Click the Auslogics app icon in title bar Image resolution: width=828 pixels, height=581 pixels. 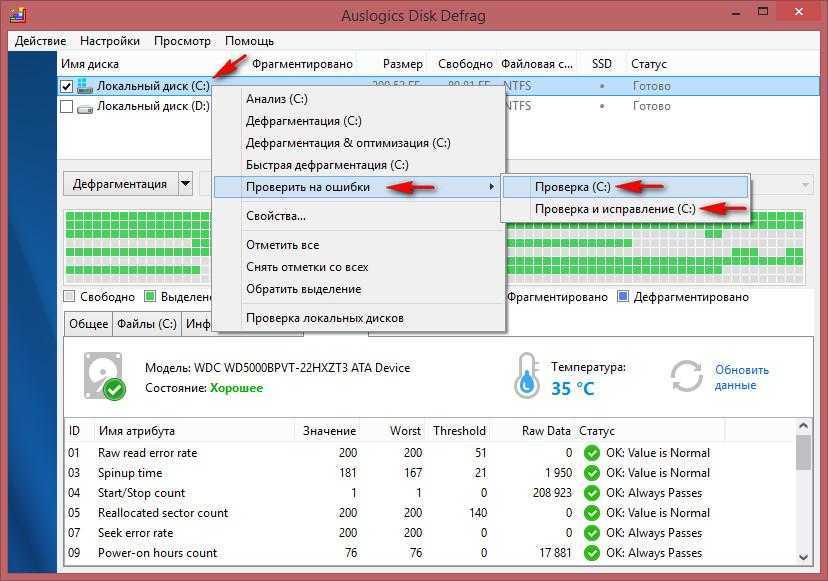(x=18, y=15)
